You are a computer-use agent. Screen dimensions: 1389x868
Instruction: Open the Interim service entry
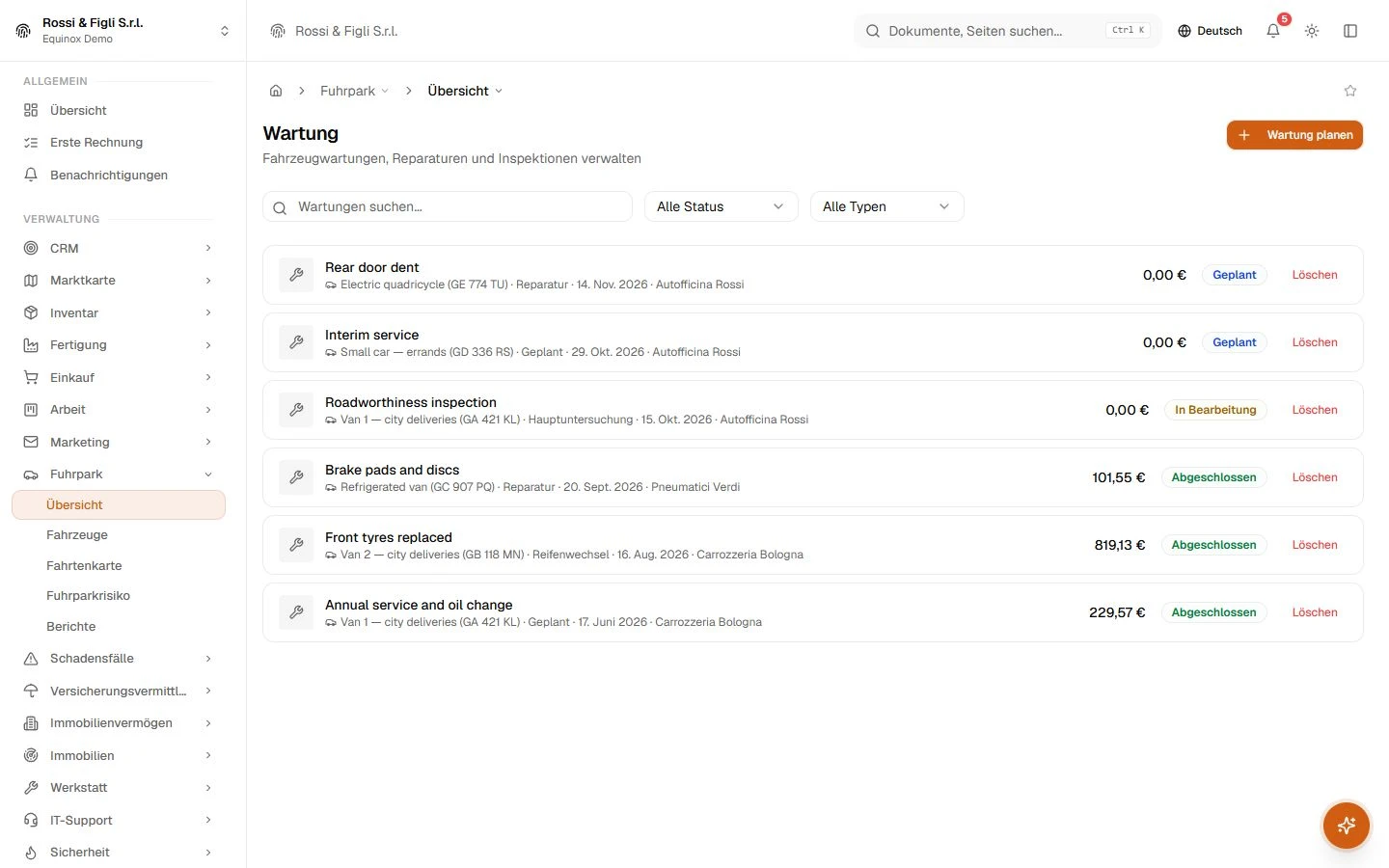[813, 342]
